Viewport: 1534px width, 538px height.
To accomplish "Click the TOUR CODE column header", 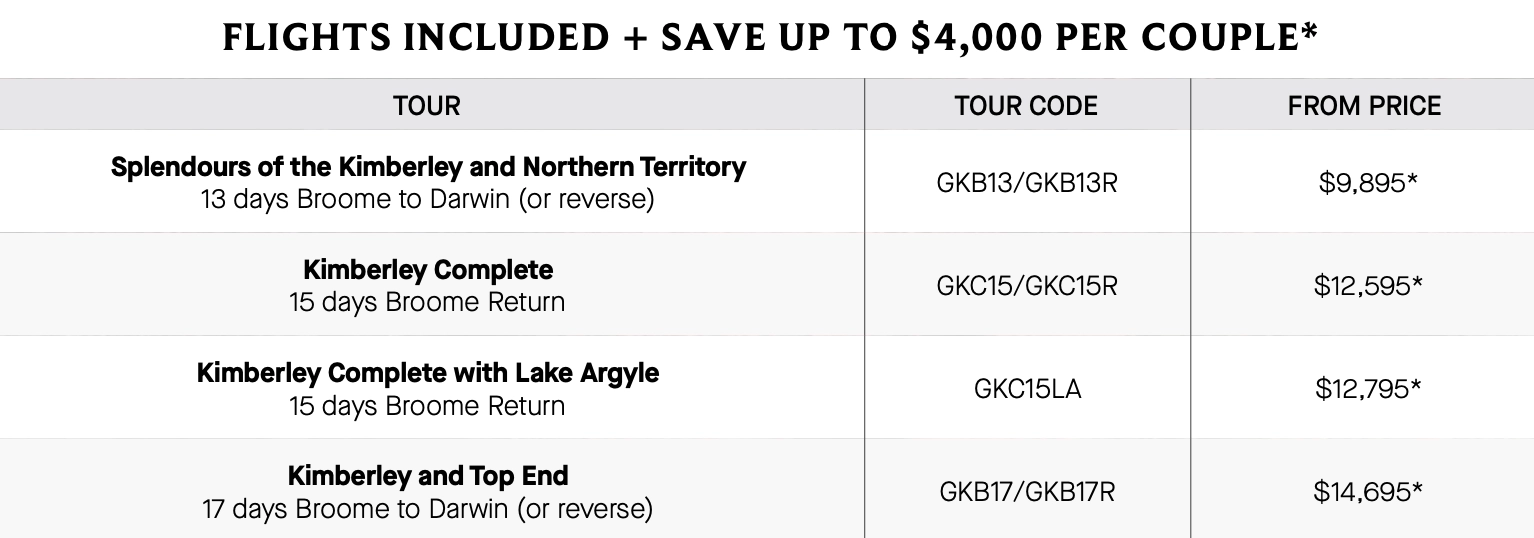I will tap(1026, 106).
